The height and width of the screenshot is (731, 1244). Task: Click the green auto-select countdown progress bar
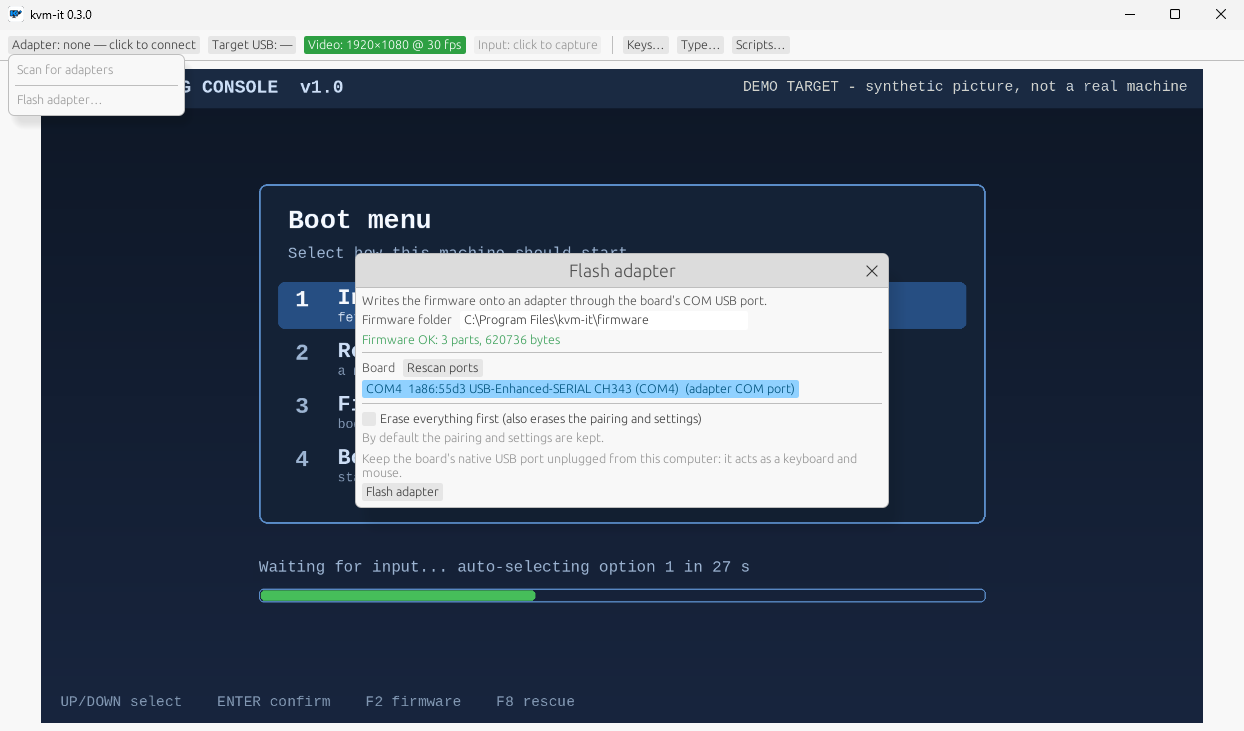coord(622,596)
